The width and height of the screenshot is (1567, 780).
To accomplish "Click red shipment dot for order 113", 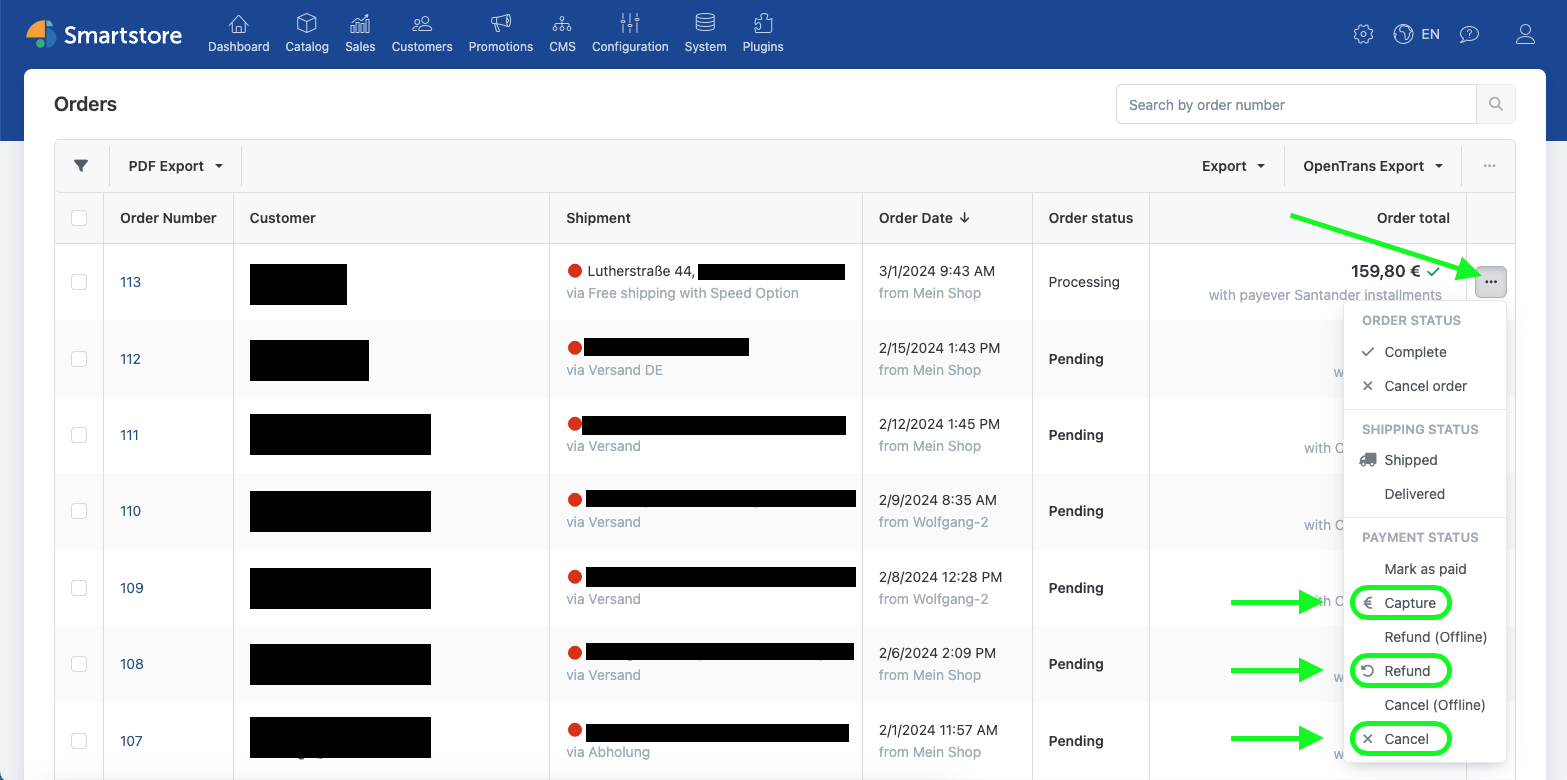I will tap(575, 271).
